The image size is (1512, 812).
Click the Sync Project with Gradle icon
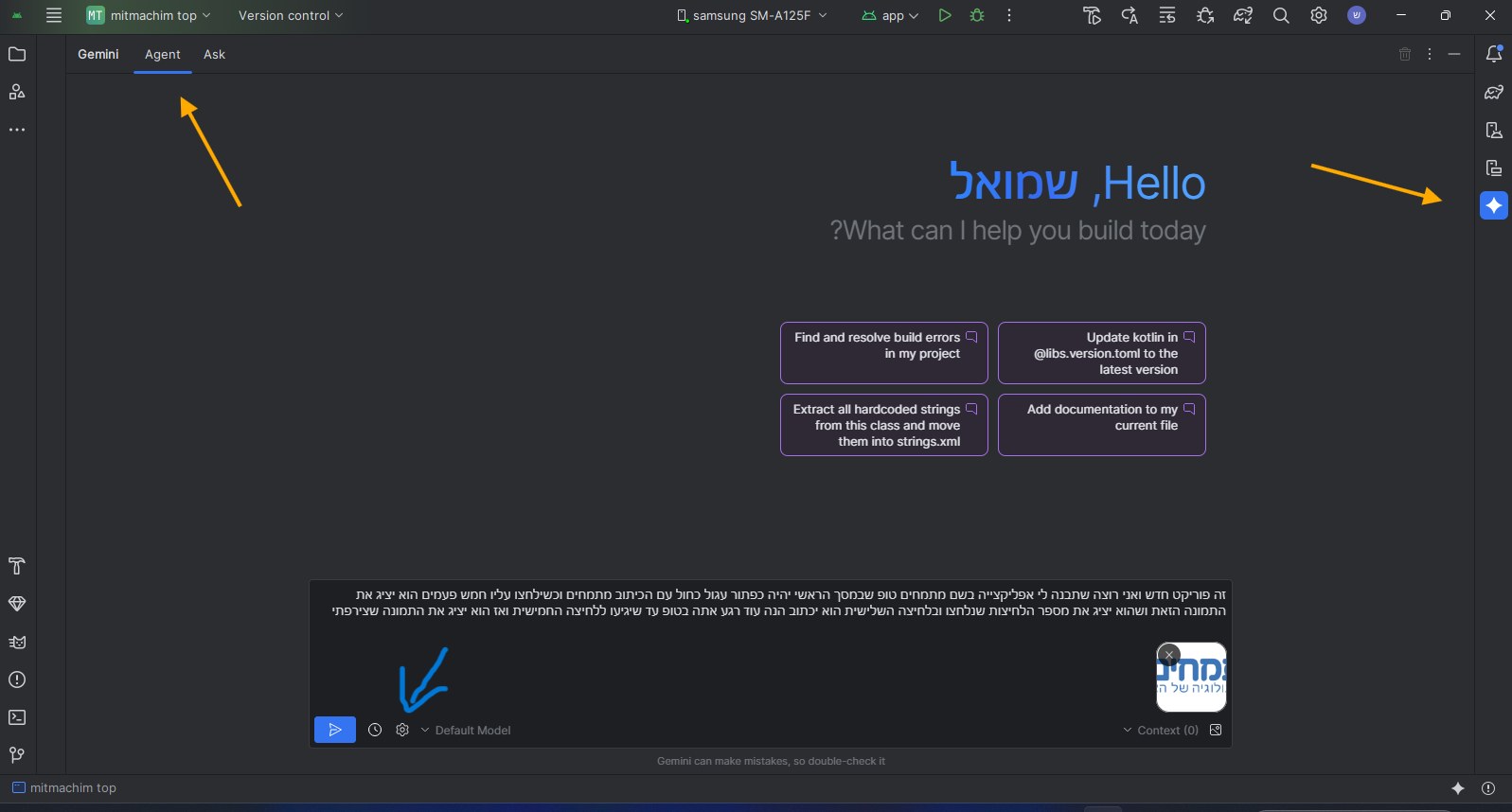pyautogui.click(x=1242, y=15)
